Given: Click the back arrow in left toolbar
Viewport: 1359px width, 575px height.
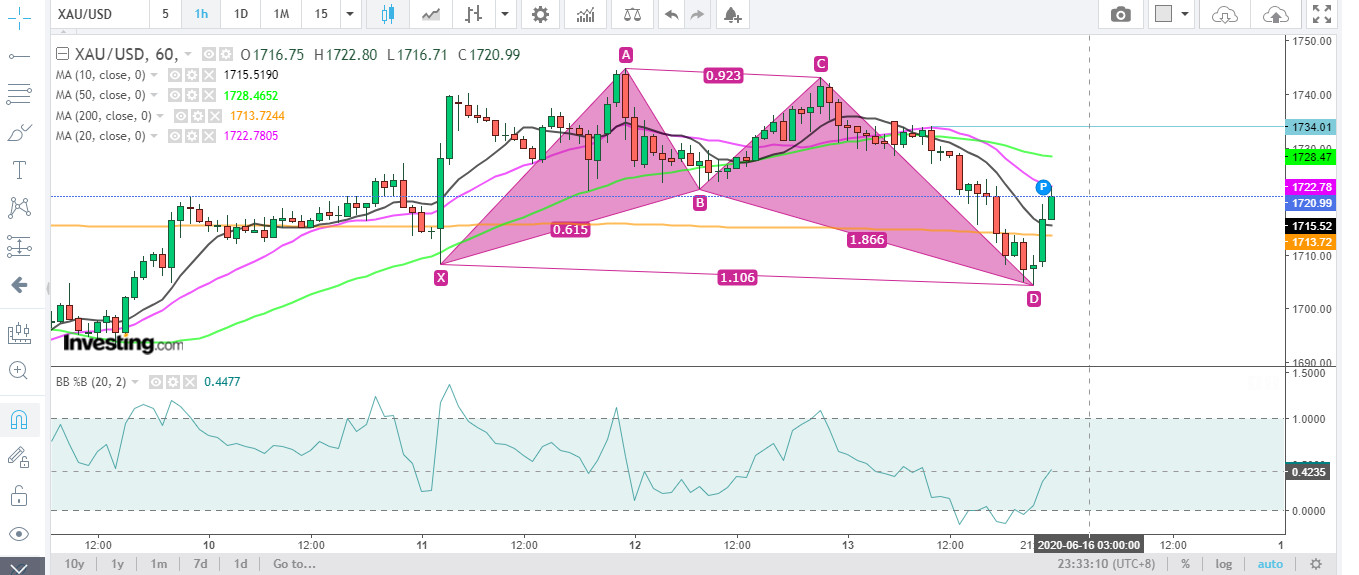Looking at the screenshot, I should [18, 284].
